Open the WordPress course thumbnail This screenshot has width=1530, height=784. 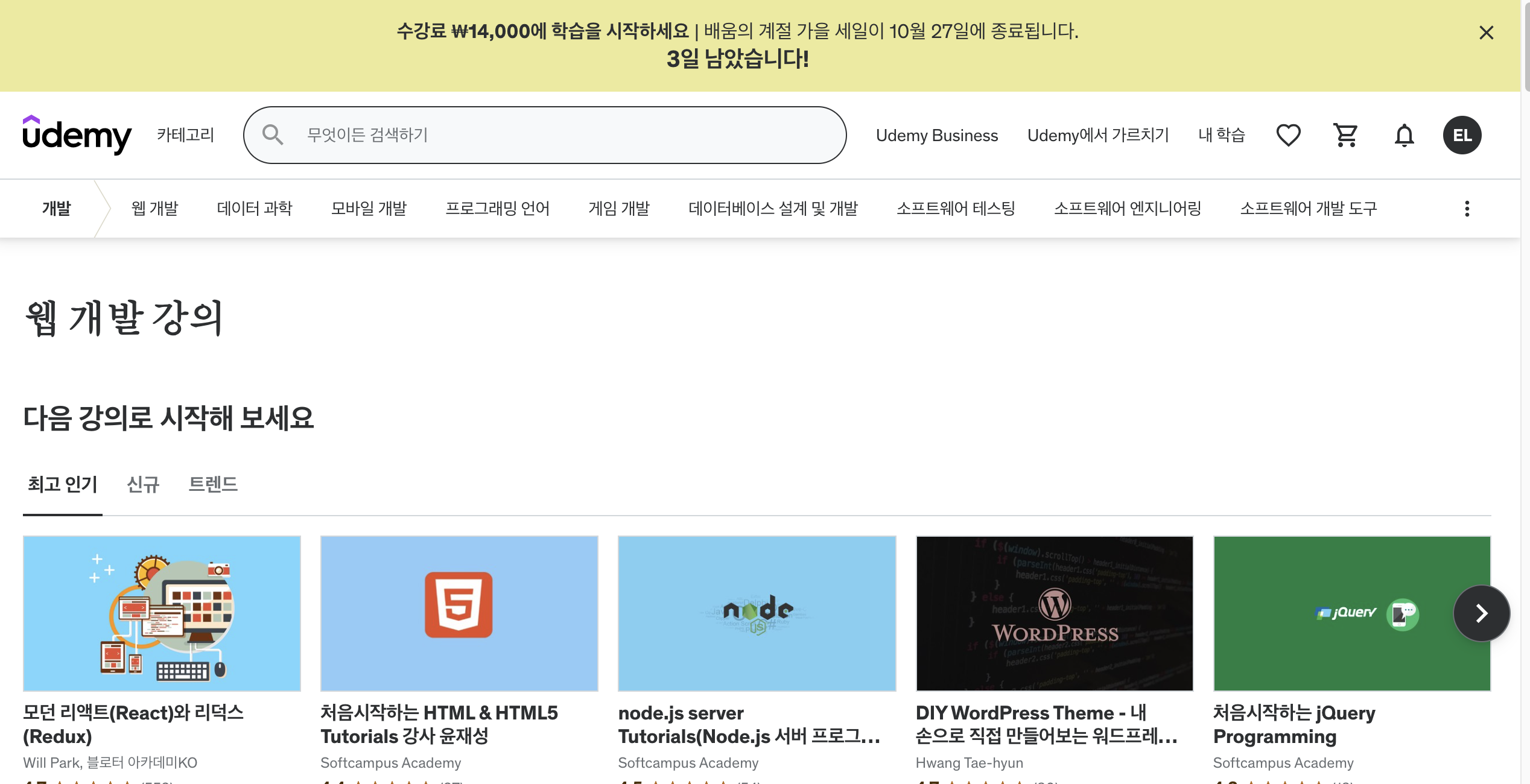pos(1054,613)
